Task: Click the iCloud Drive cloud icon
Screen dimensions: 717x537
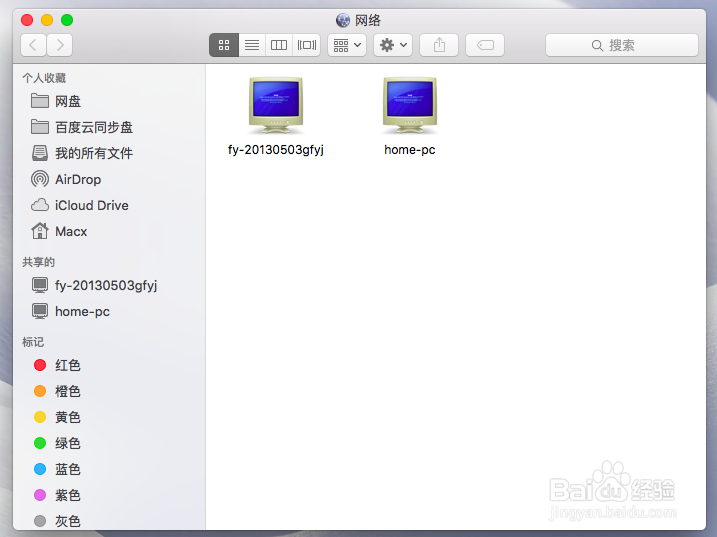Action: pos(40,205)
